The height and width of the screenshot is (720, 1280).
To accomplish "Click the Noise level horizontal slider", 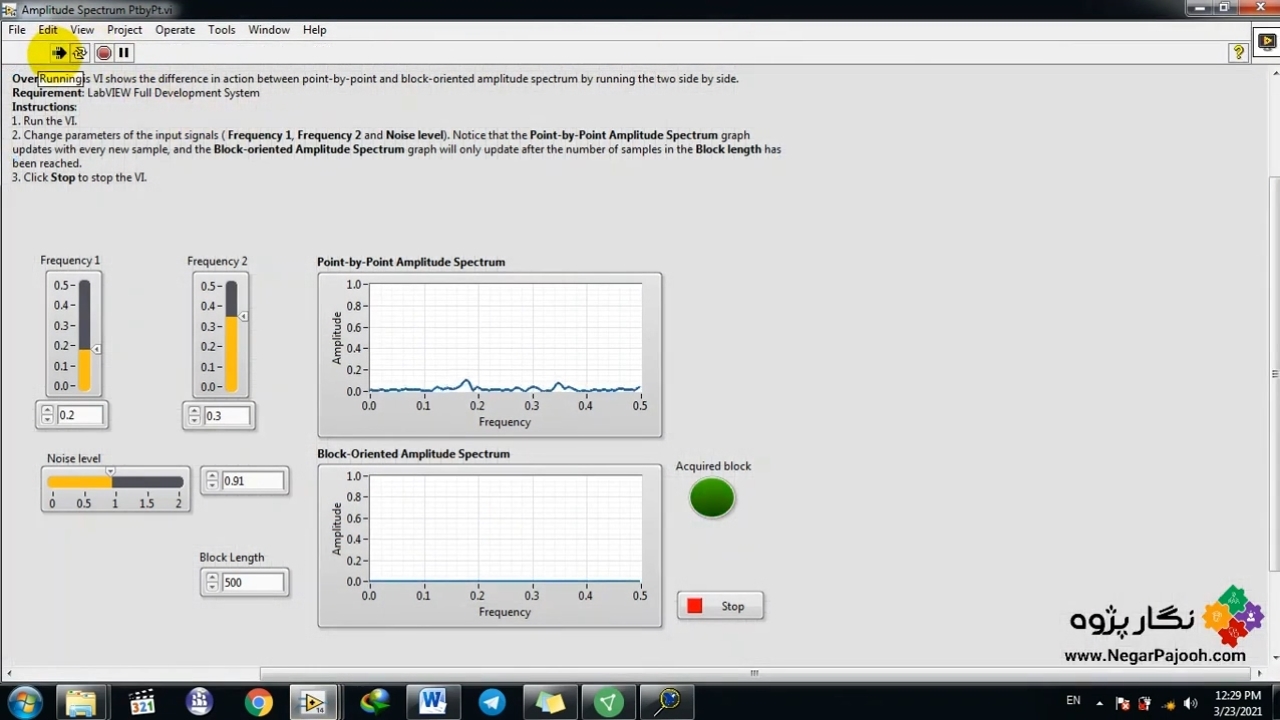I will (115, 482).
